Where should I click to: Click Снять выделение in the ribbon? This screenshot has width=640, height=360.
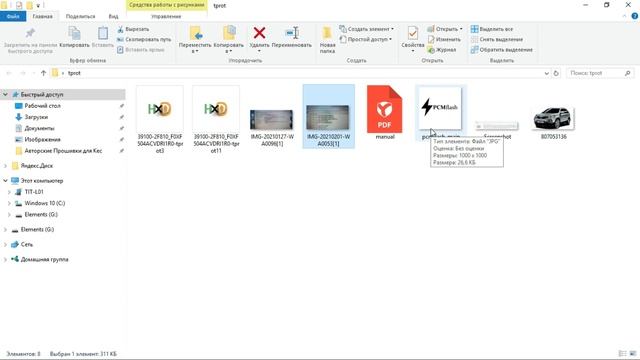pos(497,40)
